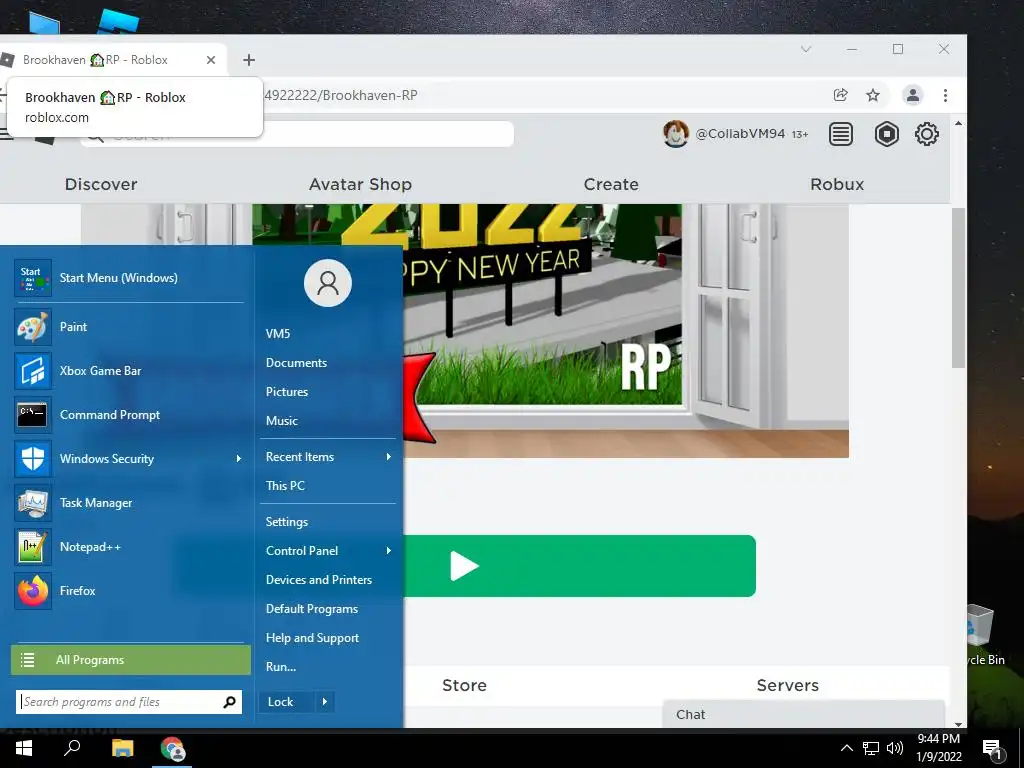The image size is (1024, 768).
Task: Click the page vertical scrollbar thumb
Action: coord(958,287)
